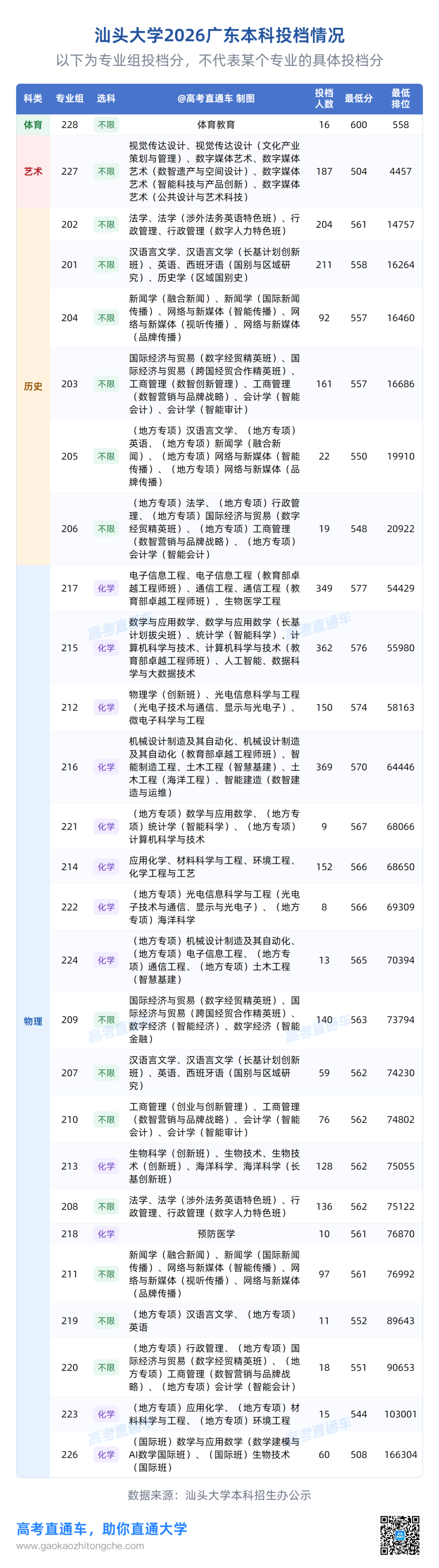Click the lowest rank value 103001
Screen dimensions: 439x1568
401,1414
